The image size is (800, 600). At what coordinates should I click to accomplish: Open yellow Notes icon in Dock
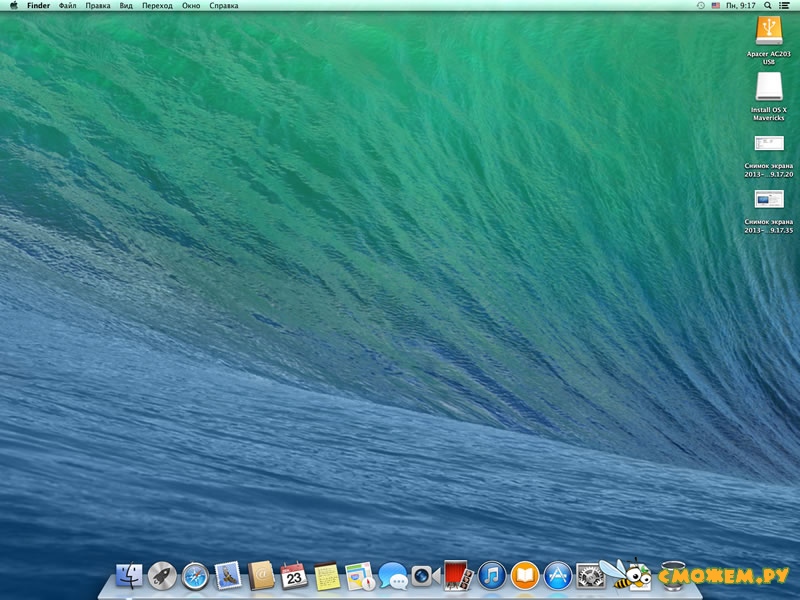[x=327, y=576]
